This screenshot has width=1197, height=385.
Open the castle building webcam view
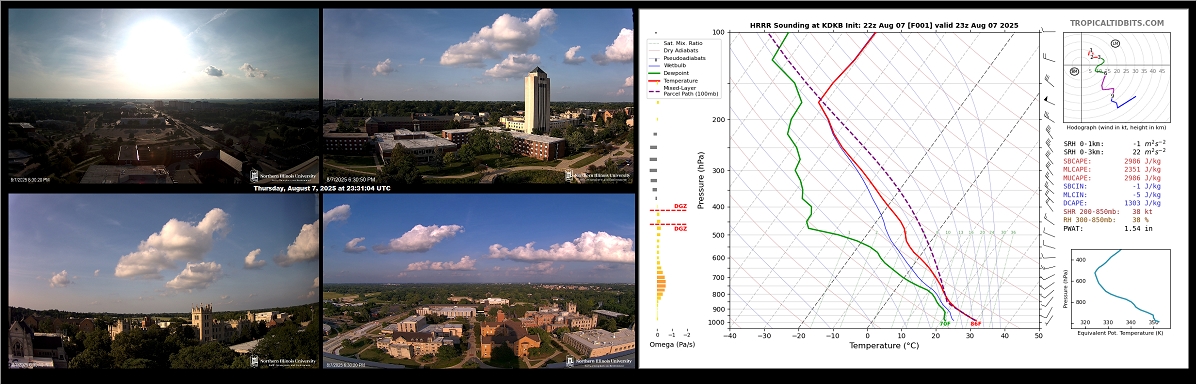tap(163, 282)
